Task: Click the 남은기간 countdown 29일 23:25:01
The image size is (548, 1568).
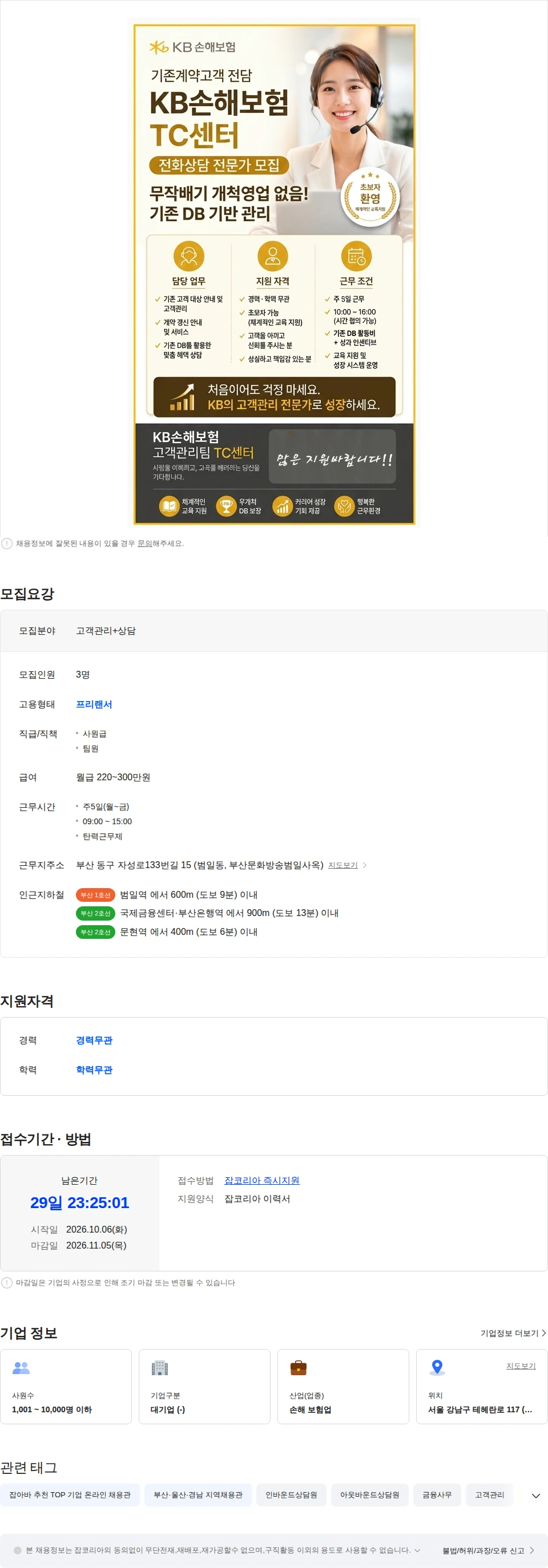Action: tap(80, 1203)
